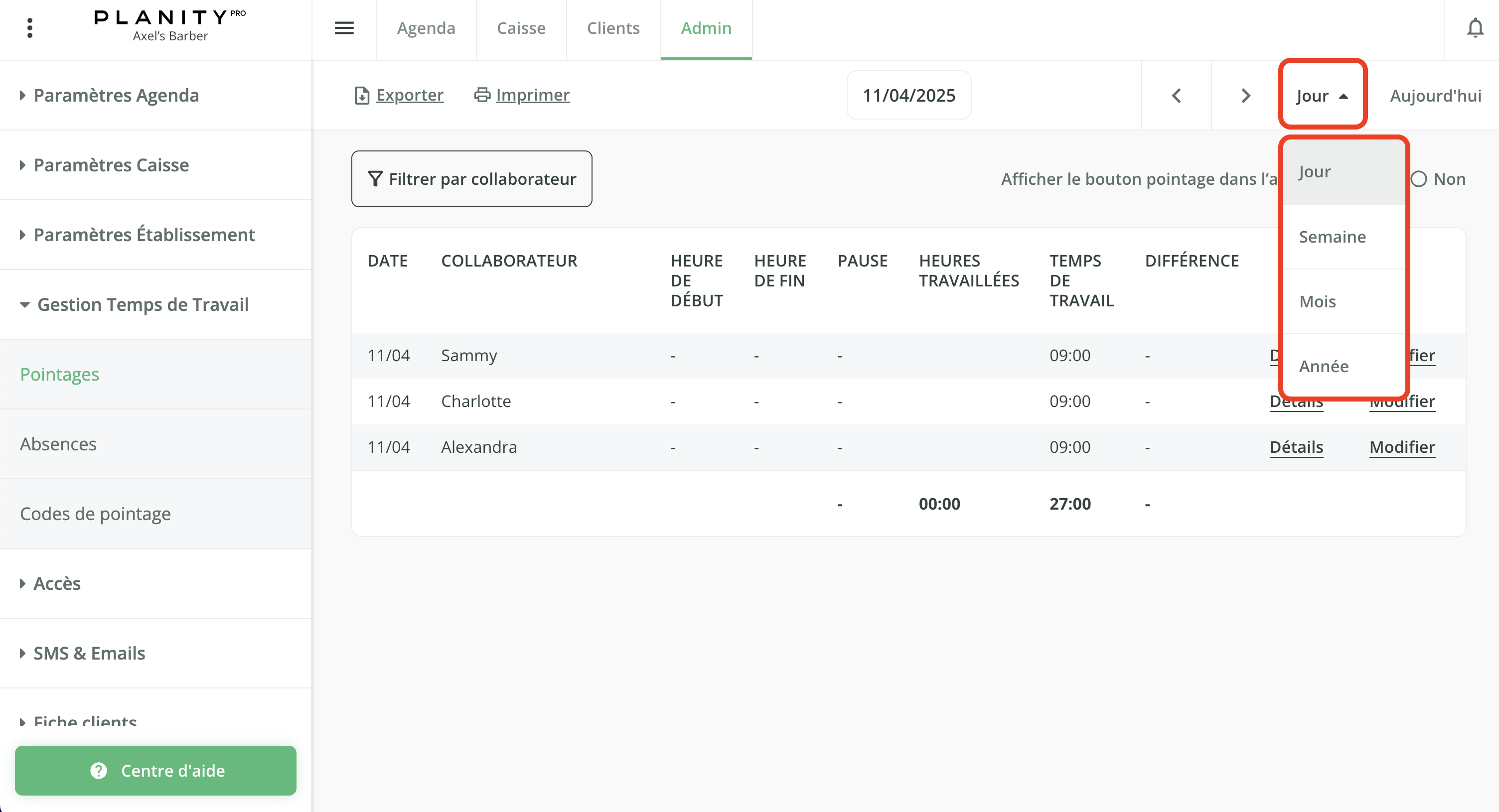Click the date field showing 11/04/2025
The height and width of the screenshot is (812, 1499).
point(908,95)
